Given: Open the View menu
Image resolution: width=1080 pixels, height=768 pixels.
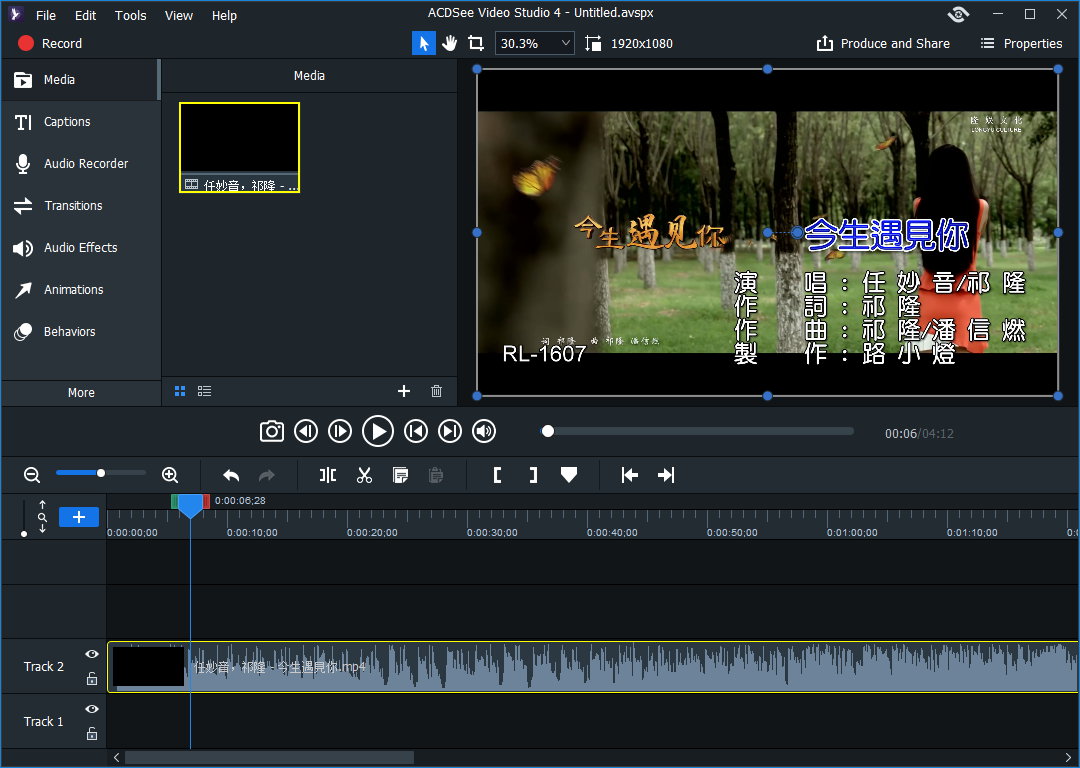Looking at the screenshot, I should [178, 15].
